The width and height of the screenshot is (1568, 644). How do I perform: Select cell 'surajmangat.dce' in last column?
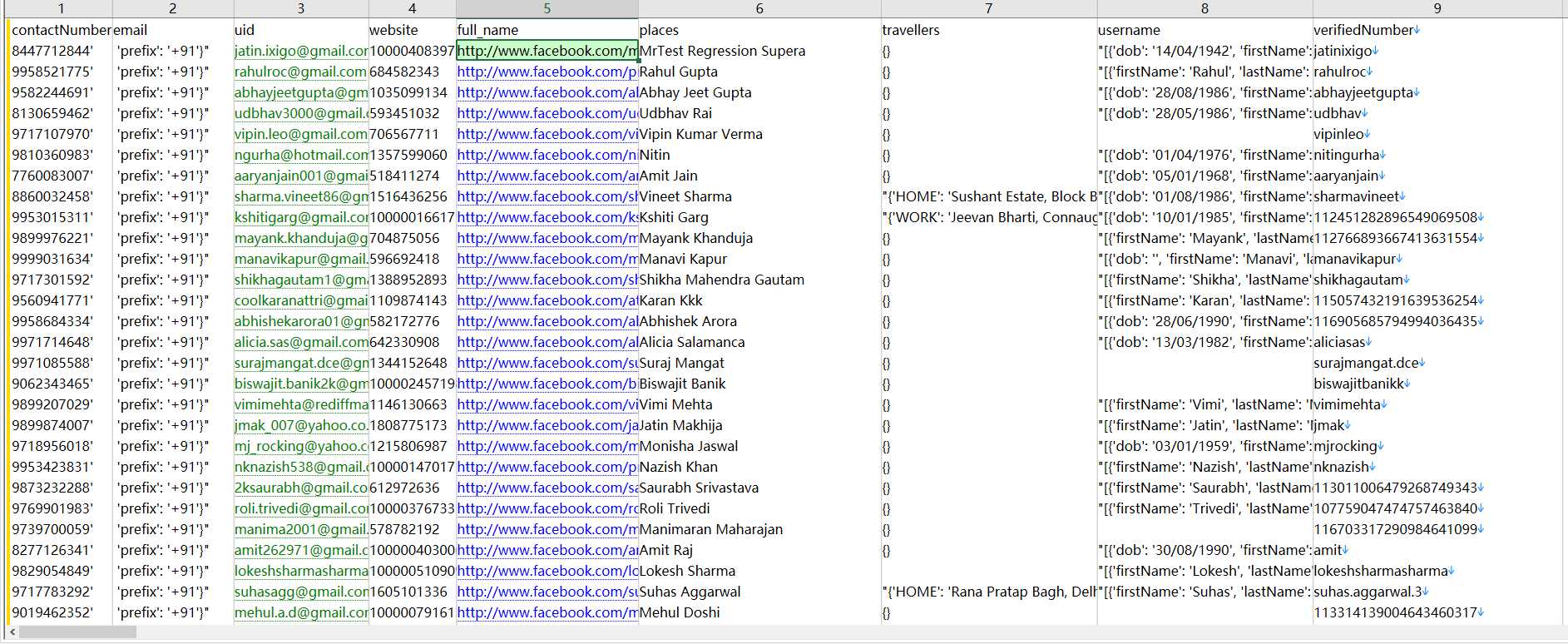1437,363
